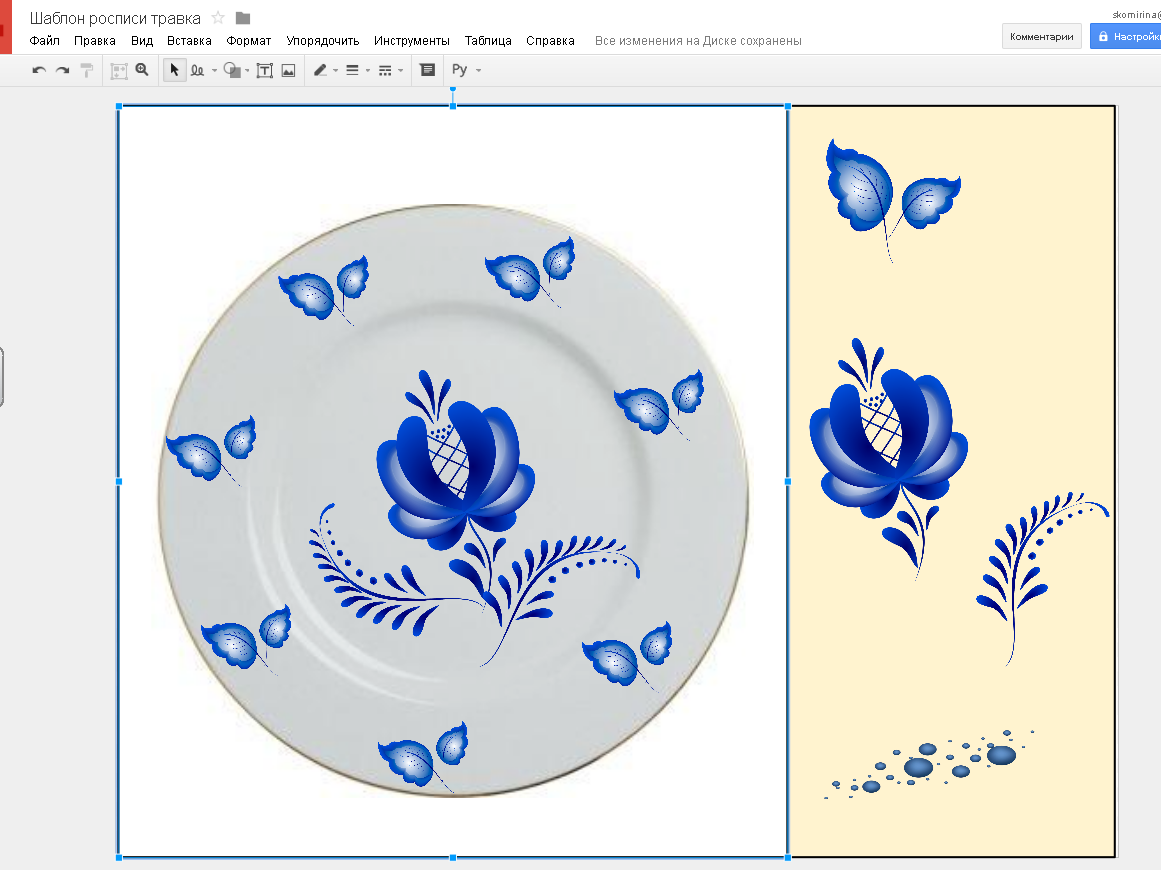Choose the Select arrow cursor tool

174,70
